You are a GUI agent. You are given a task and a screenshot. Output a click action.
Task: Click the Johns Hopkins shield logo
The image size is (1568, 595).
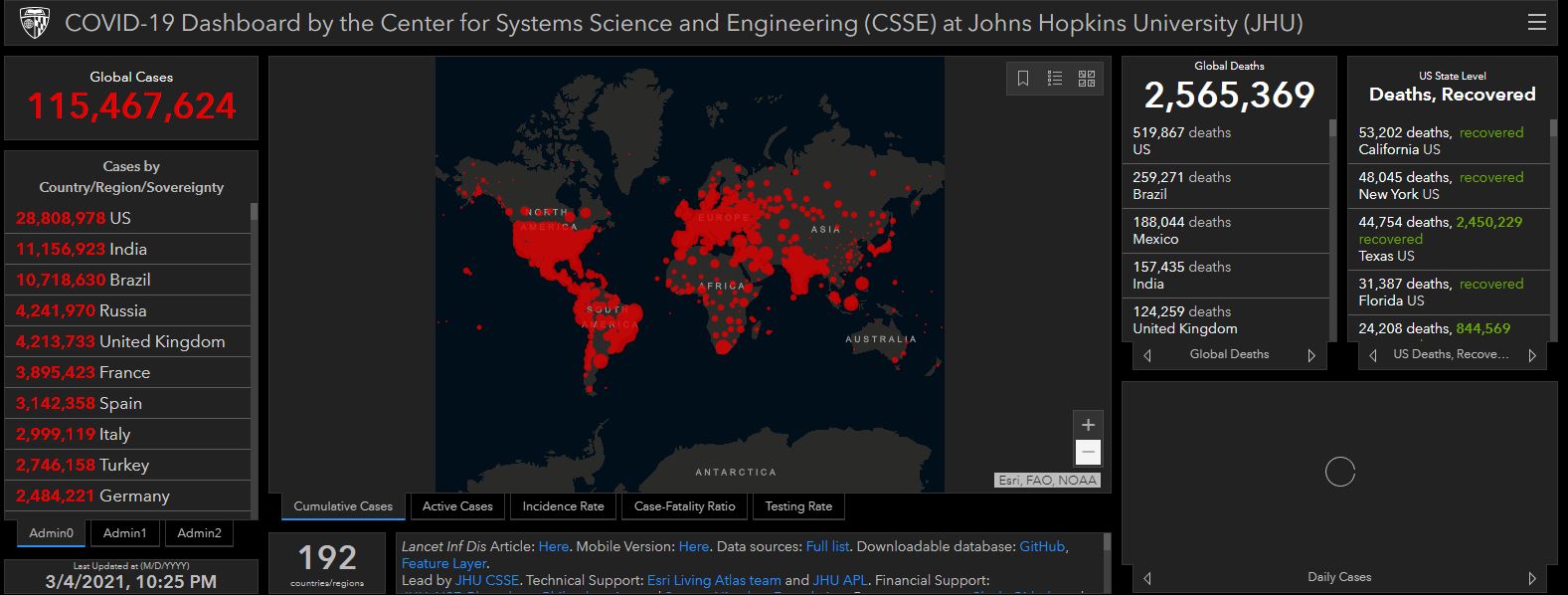34,23
